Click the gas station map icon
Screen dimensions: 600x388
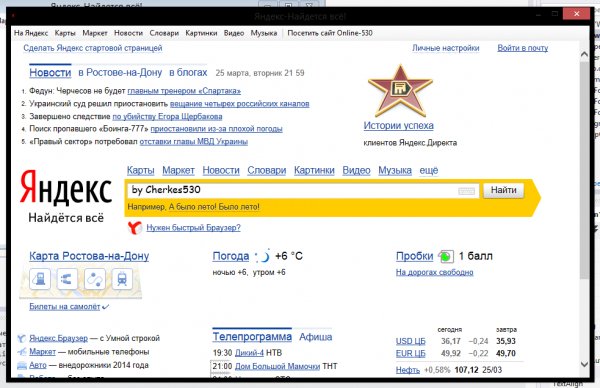(40, 279)
